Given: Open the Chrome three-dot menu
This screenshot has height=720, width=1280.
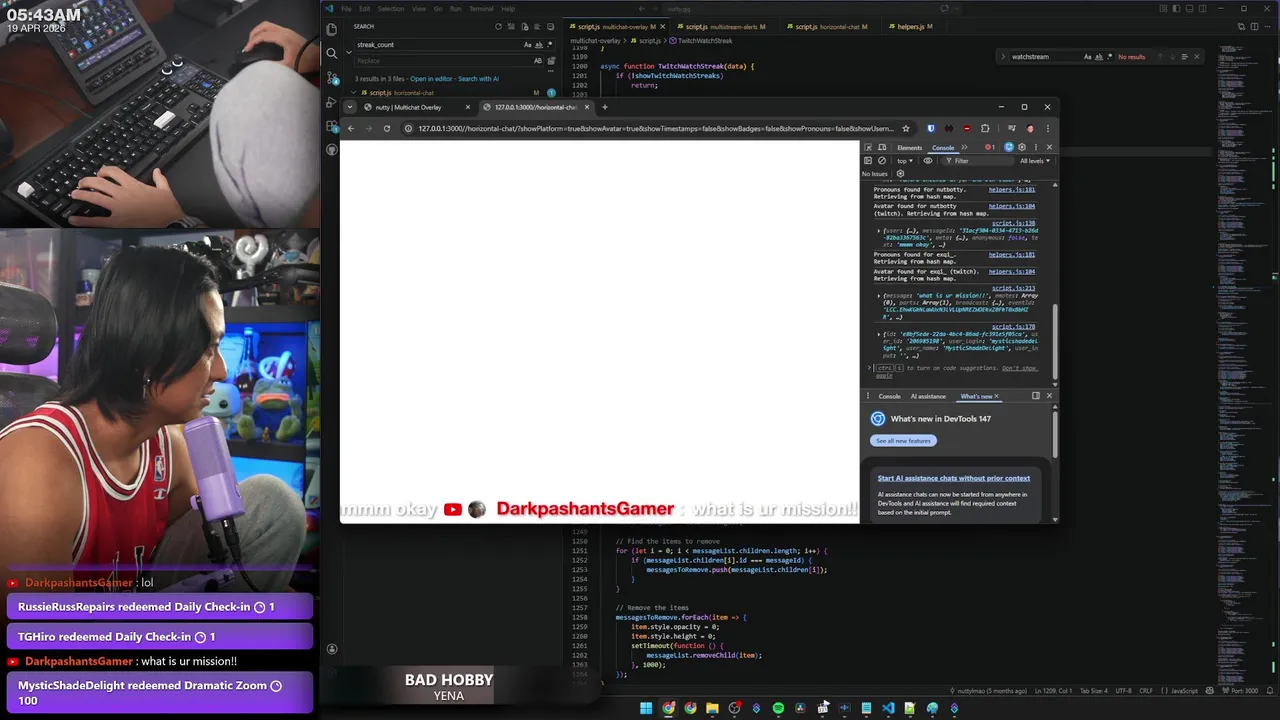Looking at the screenshot, I should pos(1048,128).
